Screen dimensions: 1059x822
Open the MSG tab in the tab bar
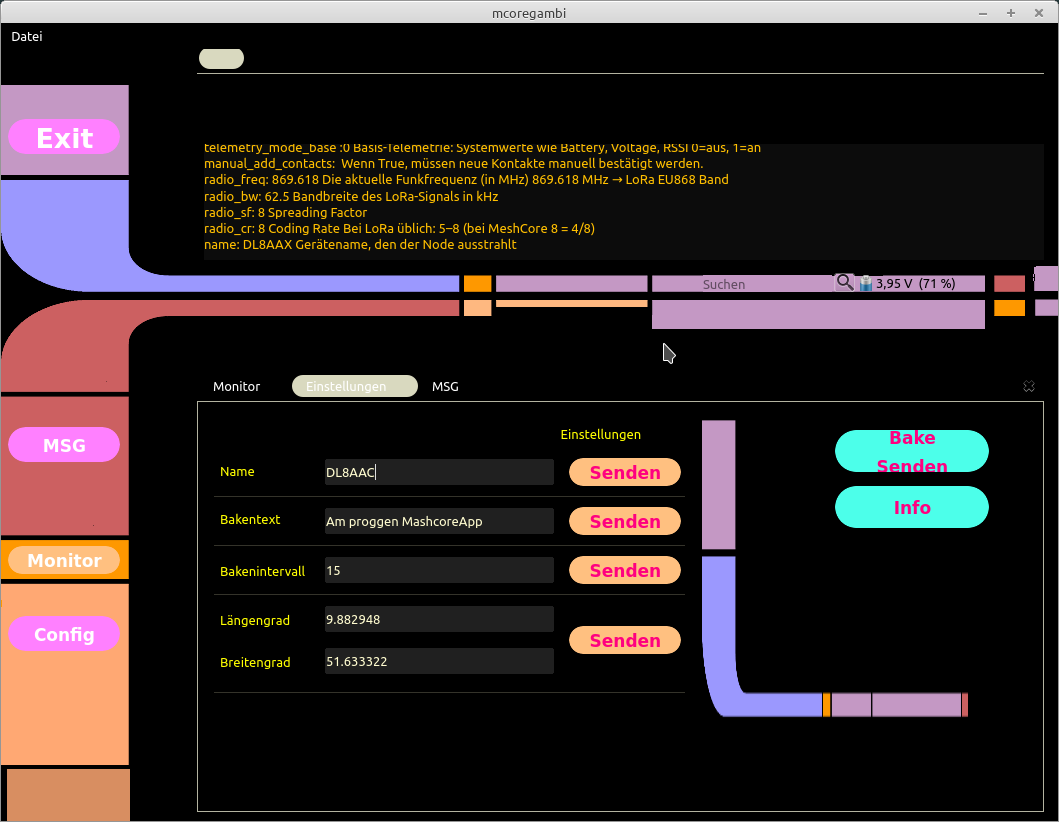click(445, 386)
